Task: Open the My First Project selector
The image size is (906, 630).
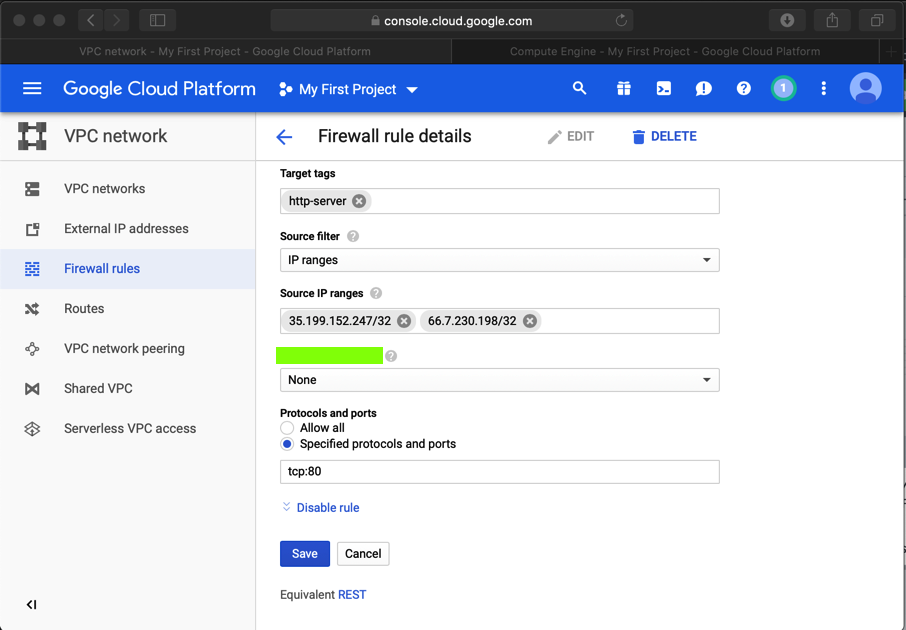Action: point(348,89)
